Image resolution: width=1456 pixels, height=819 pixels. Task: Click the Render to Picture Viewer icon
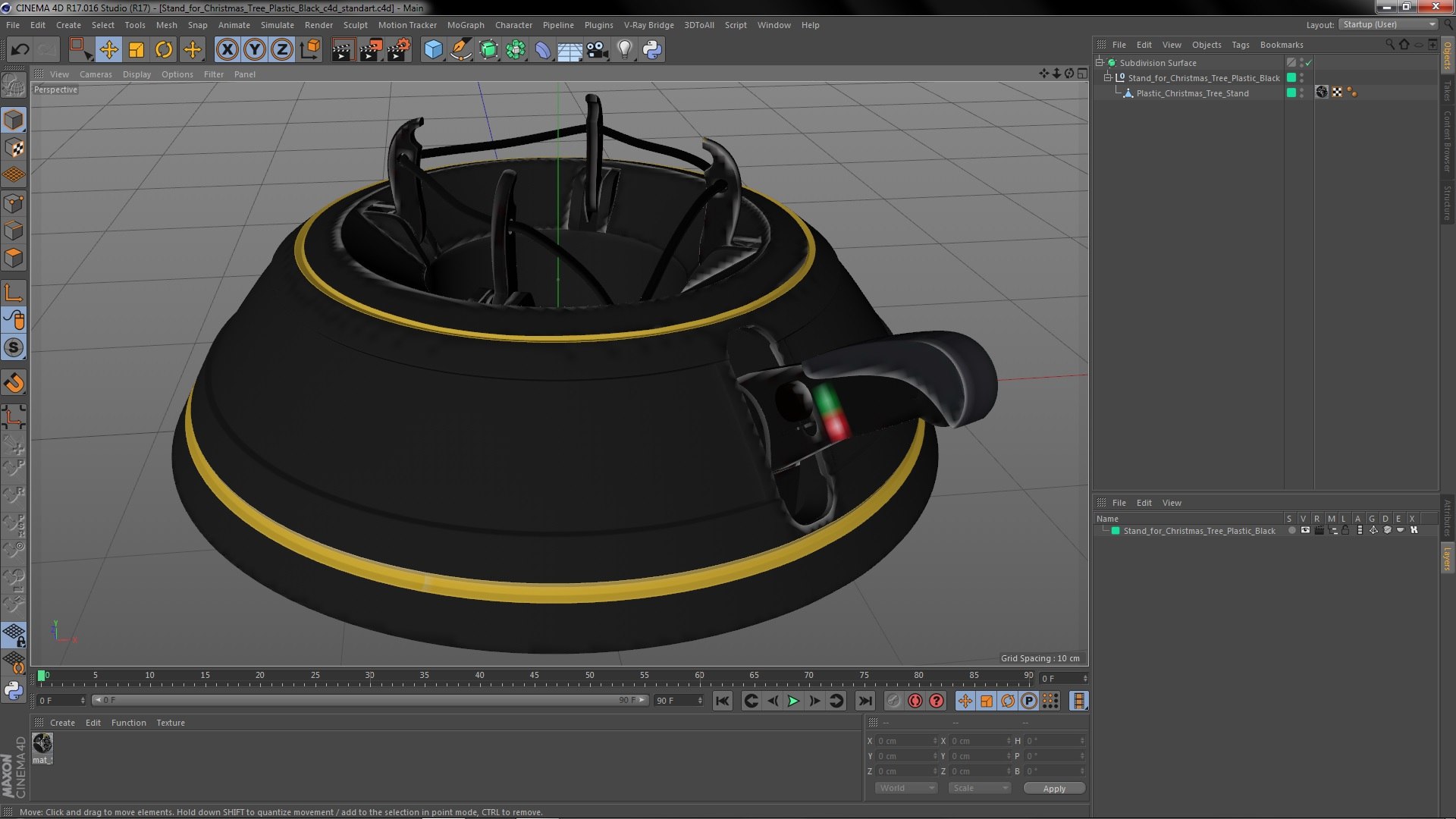371,50
